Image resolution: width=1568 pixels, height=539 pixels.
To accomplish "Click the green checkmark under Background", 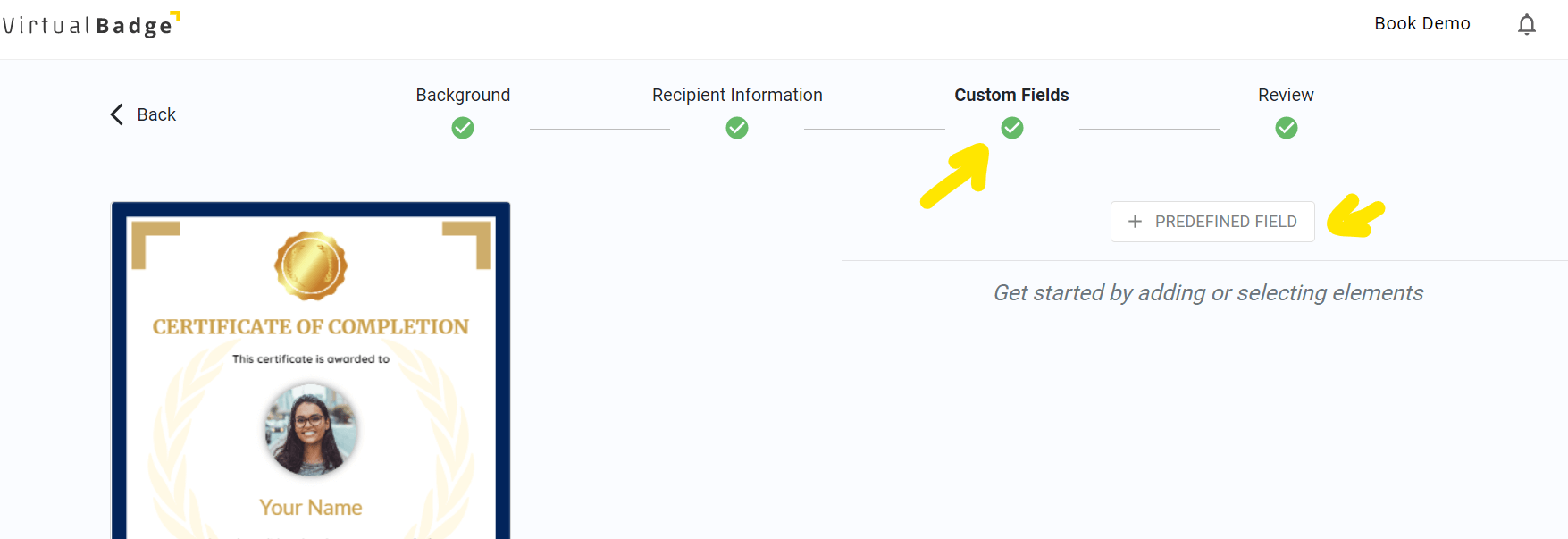I will click(463, 128).
